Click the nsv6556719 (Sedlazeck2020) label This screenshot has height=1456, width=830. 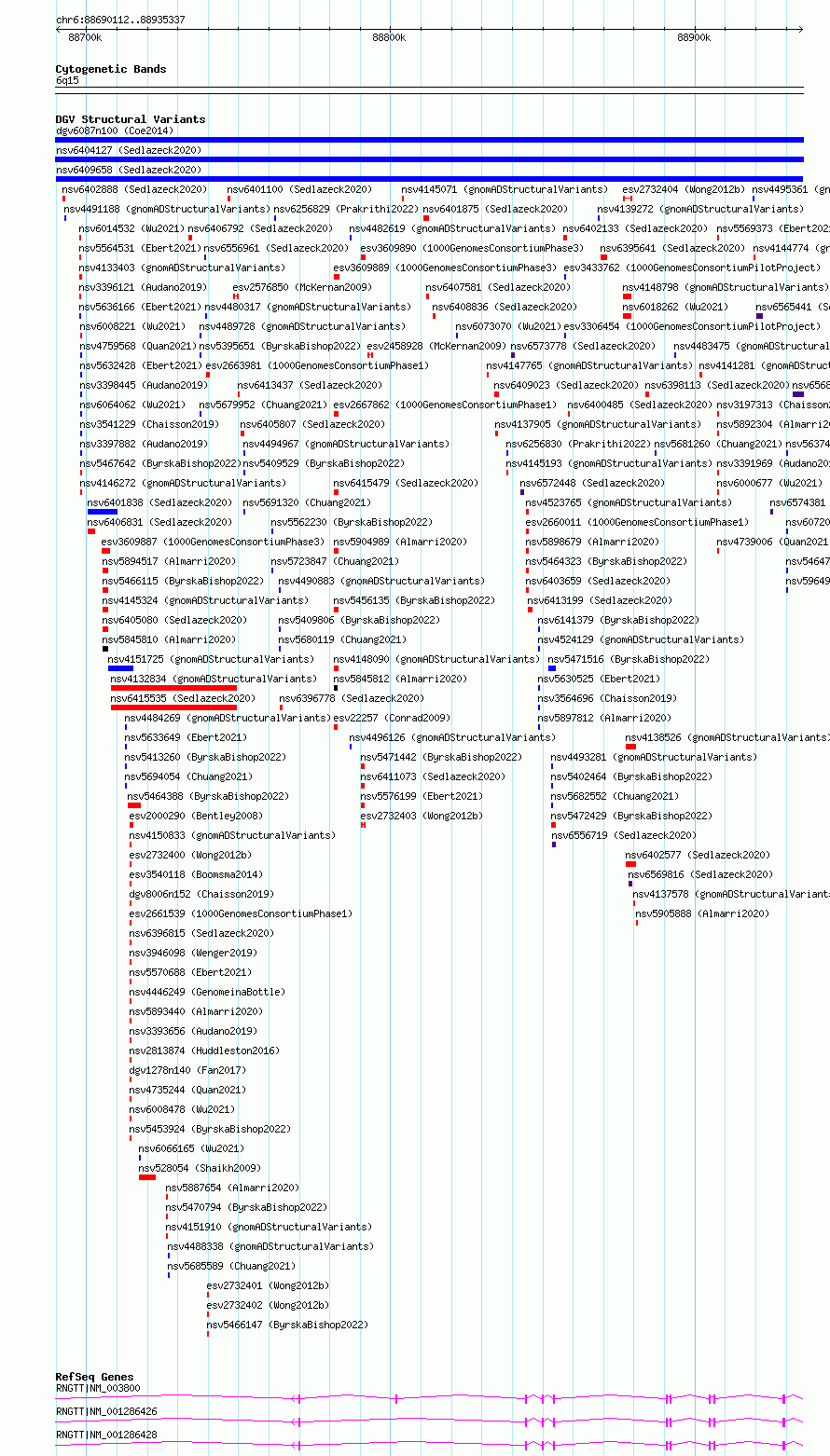pyautogui.click(x=623, y=835)
